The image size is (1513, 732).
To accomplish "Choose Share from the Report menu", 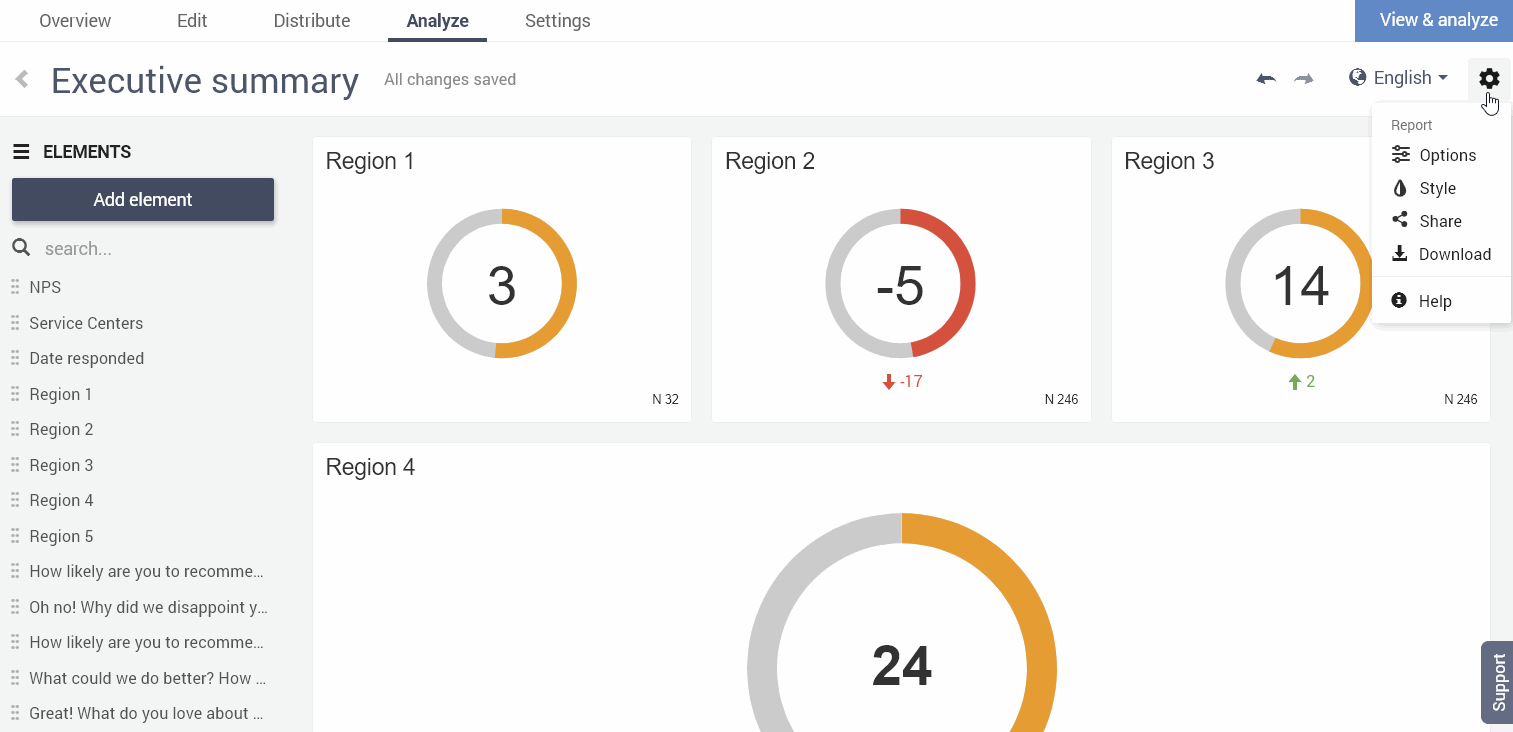I will (x=1441, y=221).
